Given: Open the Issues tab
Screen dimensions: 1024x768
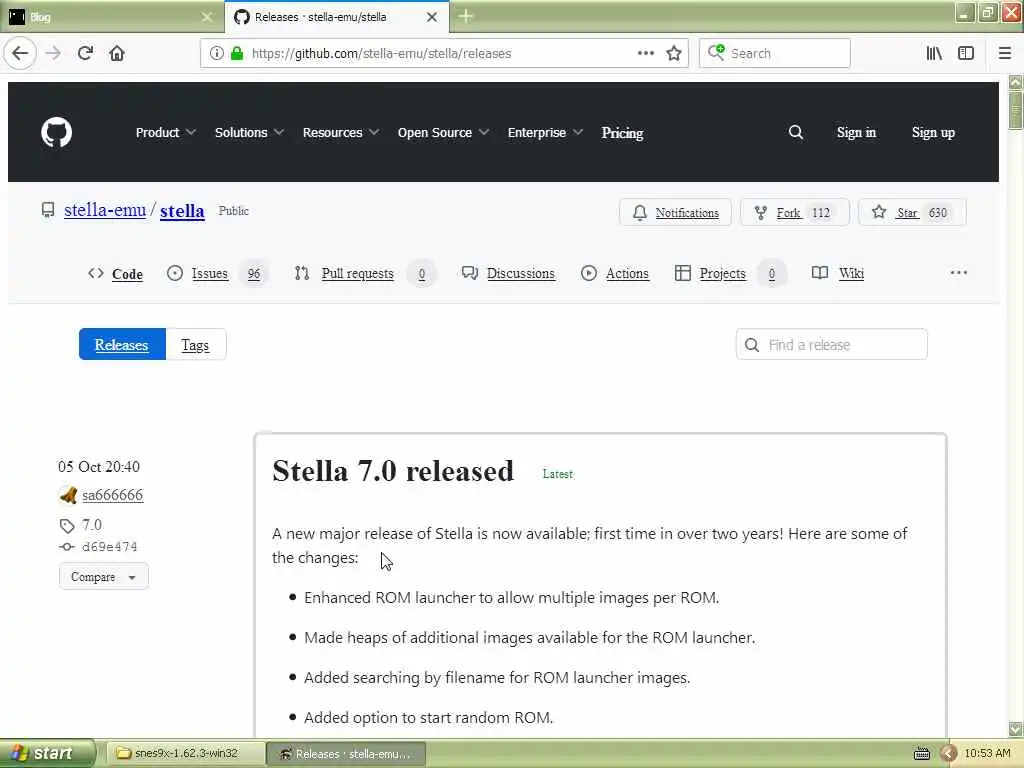Looking at the screenshot, I should click(x=216, y=274).
